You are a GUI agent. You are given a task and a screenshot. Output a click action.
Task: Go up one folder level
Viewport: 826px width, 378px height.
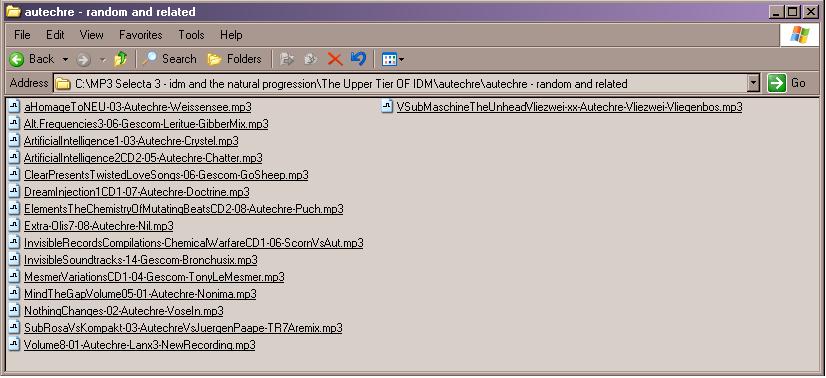(x=121, y=59)
